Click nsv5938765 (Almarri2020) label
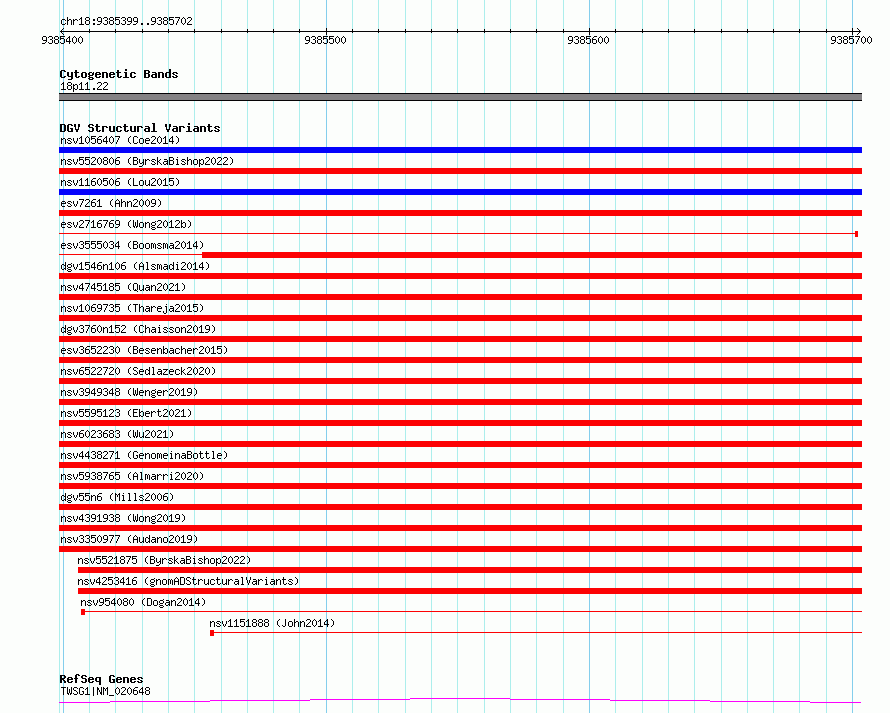Viewport: 890px width, 713px height. coord(132,476)
